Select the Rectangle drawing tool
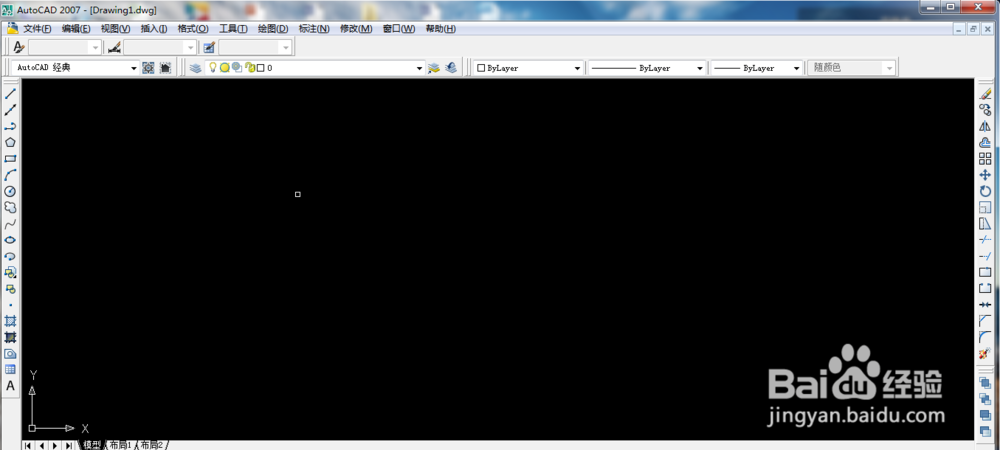 click(x=10, y=159)
